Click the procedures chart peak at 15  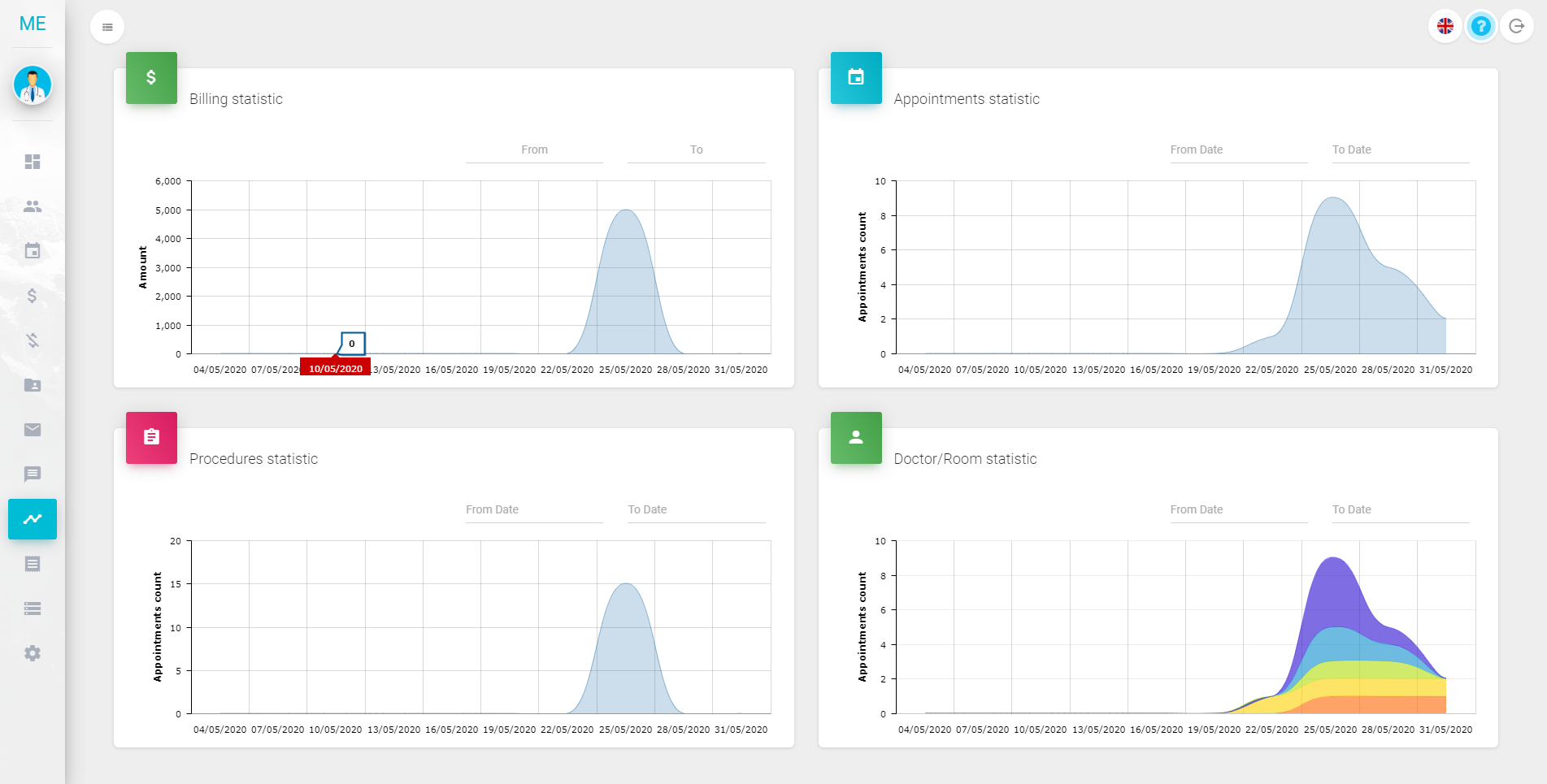pos(625,585)
